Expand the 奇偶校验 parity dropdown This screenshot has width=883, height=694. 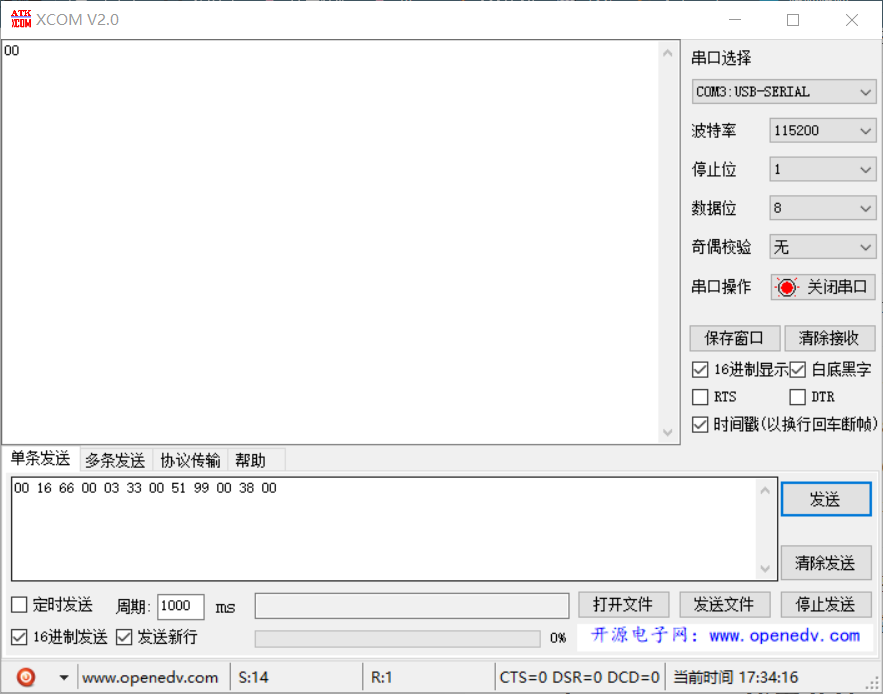(823, 247)
